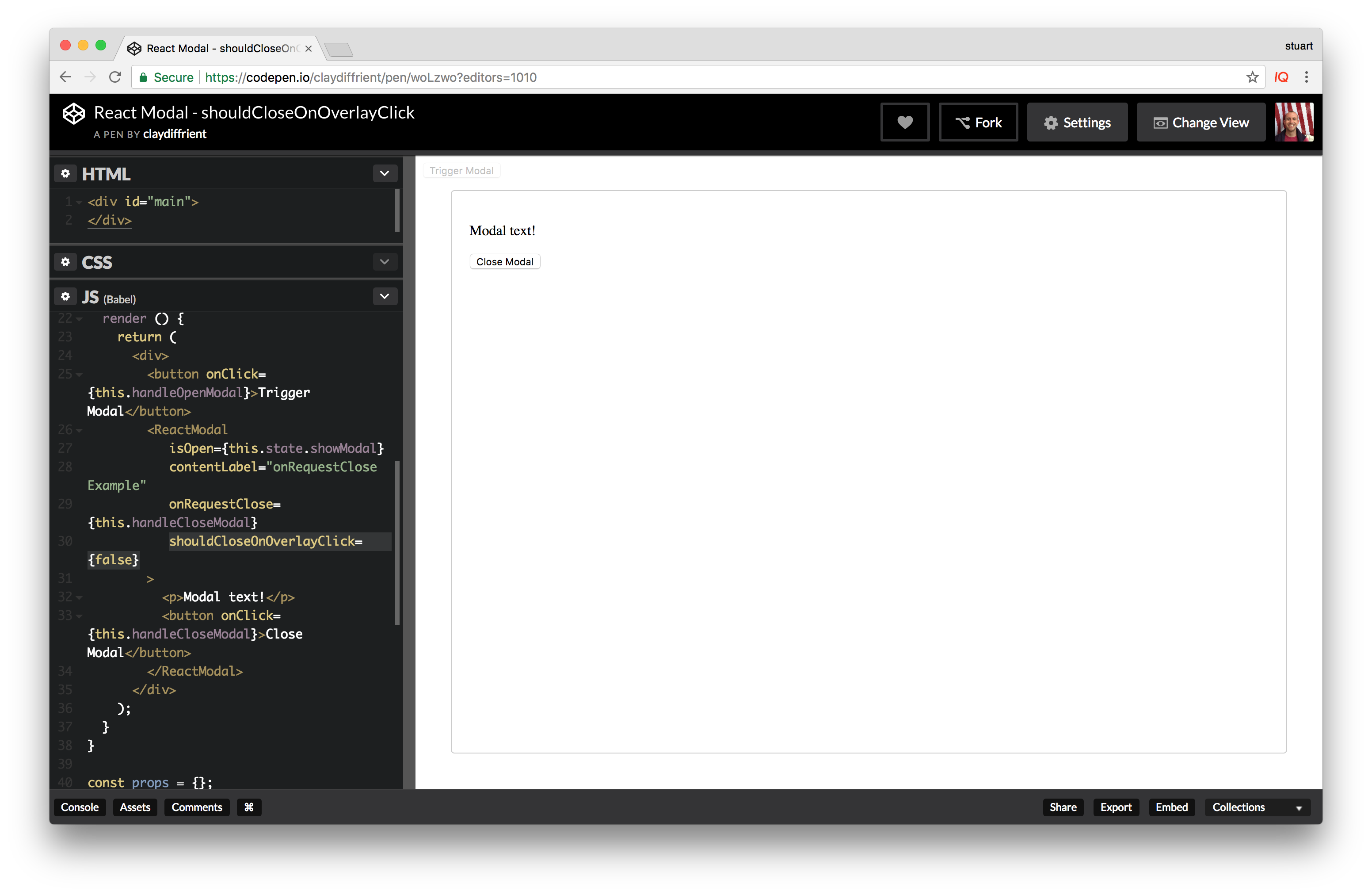Bookmark the page with the star icon
This screenshot has height=895, width=1372.
click(x=1252, y=76)
